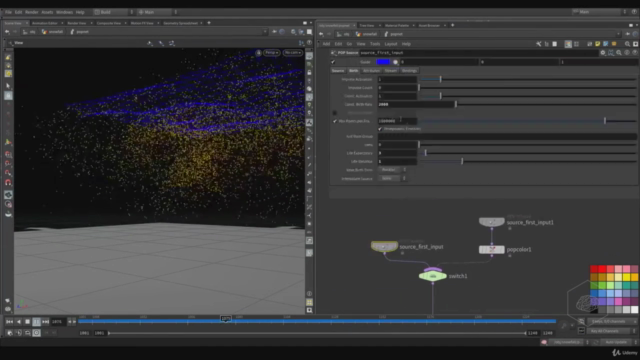
Task: Open the Windows menu in main menu bar
Action: [x=64, y=12]
